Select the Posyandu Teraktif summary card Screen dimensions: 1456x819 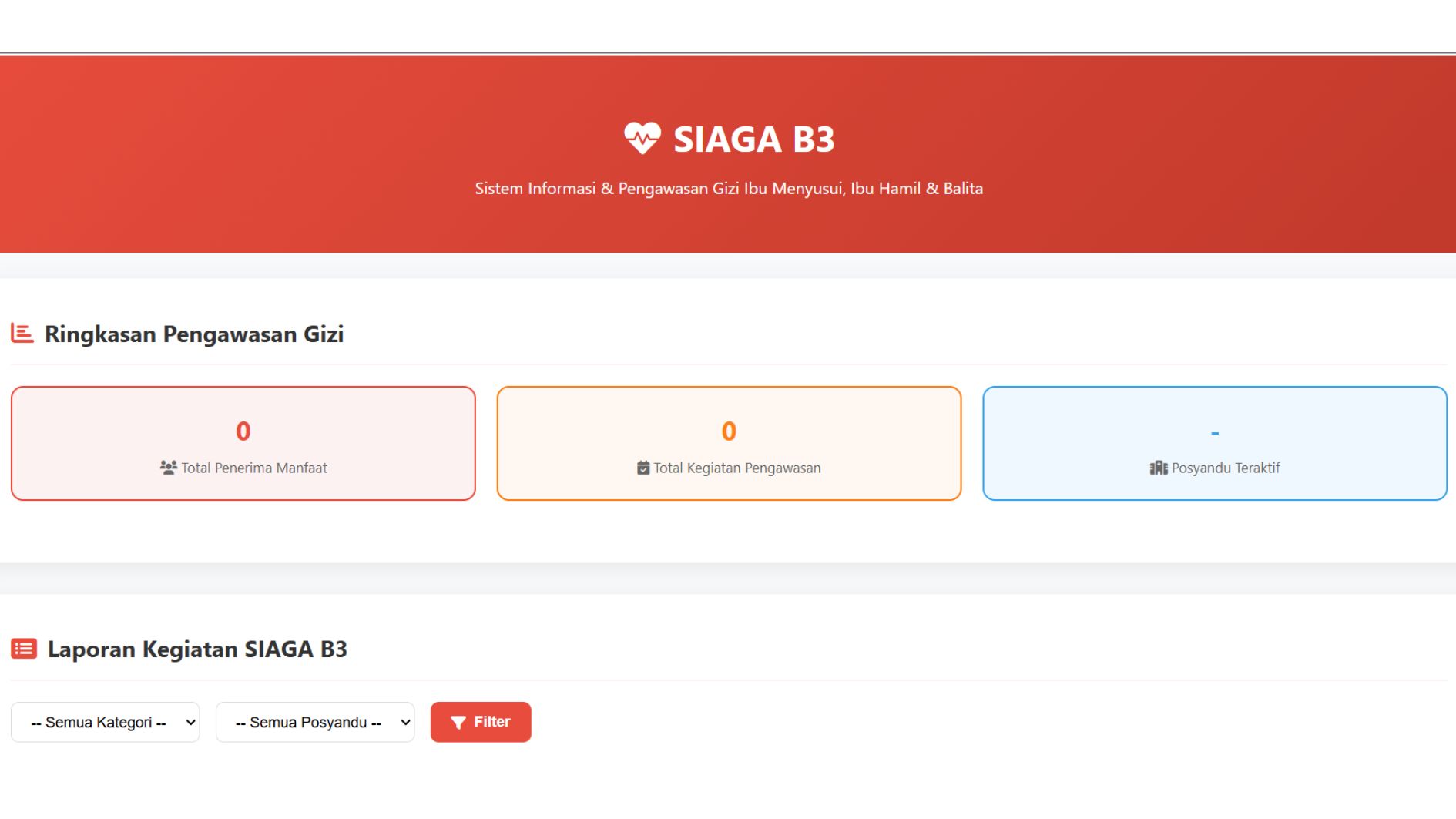point(1215,443)
